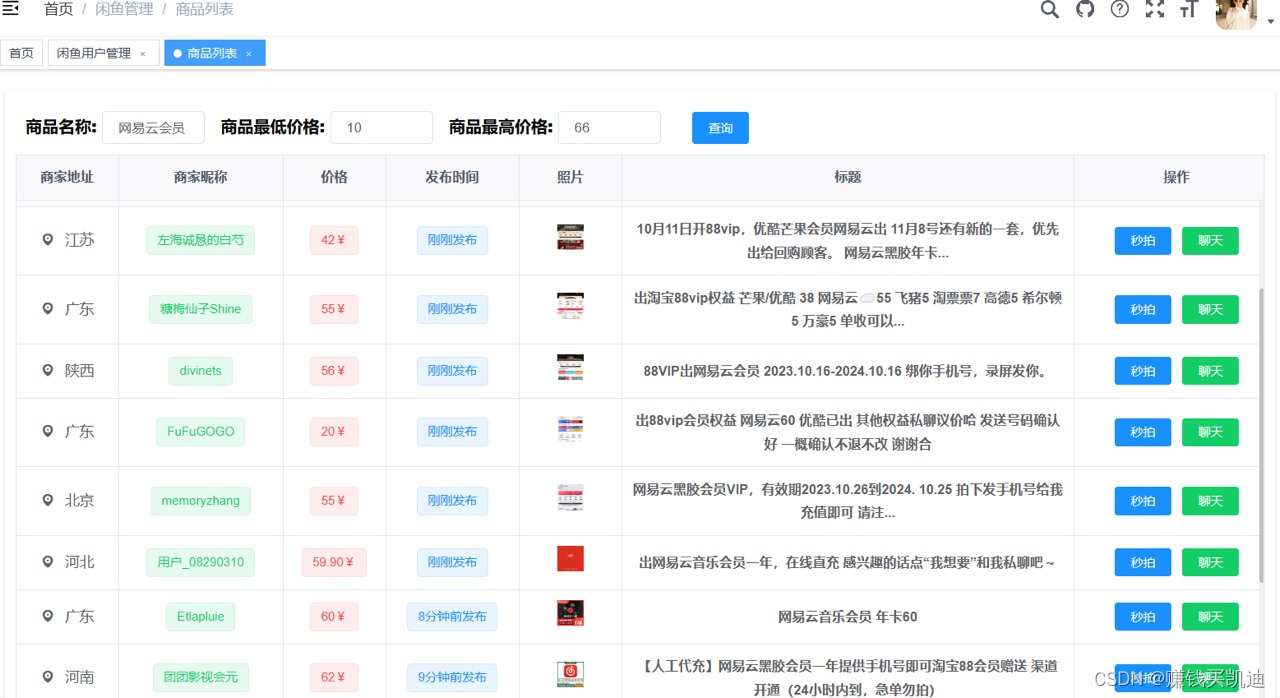
Task: Open the search magnifier icon
Action: [1049, 9]
